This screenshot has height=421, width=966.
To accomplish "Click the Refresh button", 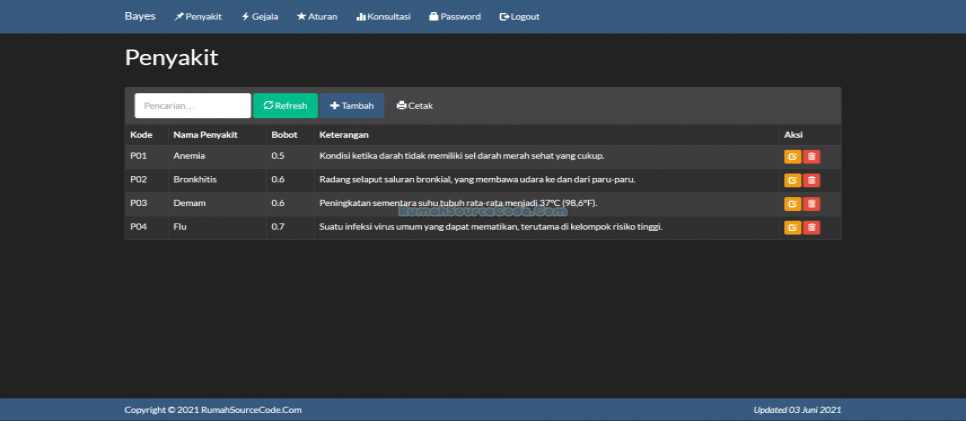I will point(285,105).
